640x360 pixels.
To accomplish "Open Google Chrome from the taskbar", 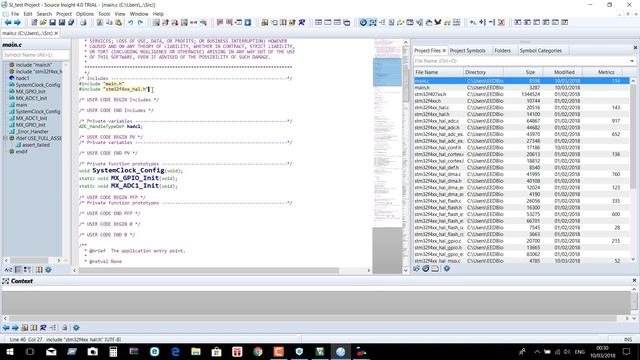I will point(258,351).
